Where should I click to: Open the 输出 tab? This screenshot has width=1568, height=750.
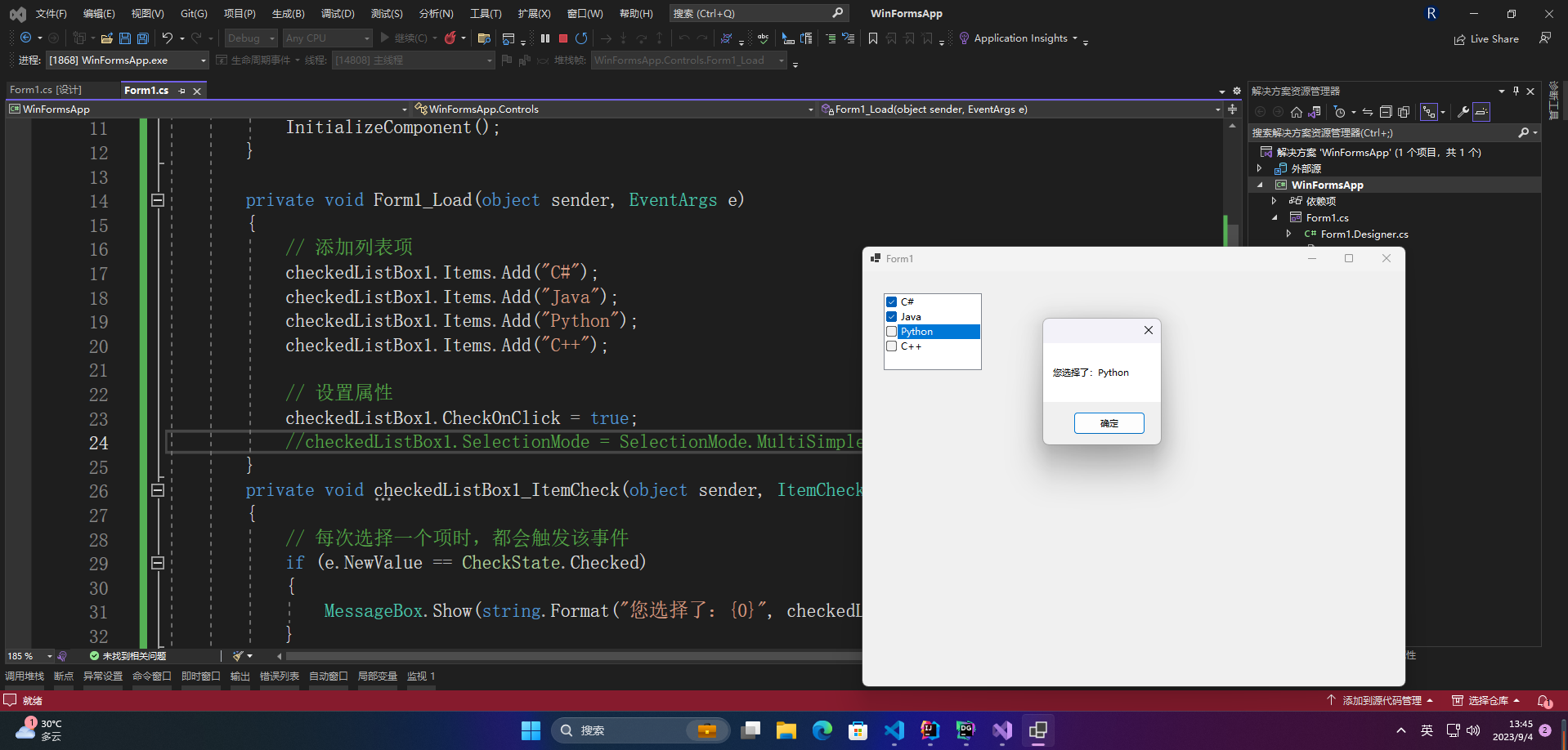point(240,676)
